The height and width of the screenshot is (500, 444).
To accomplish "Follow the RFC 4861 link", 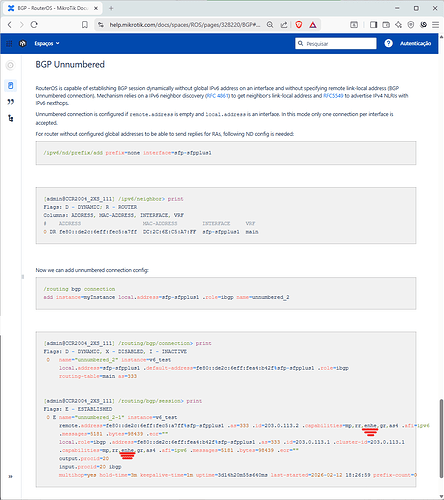I will pyautogui.click(x=218, y=96).
